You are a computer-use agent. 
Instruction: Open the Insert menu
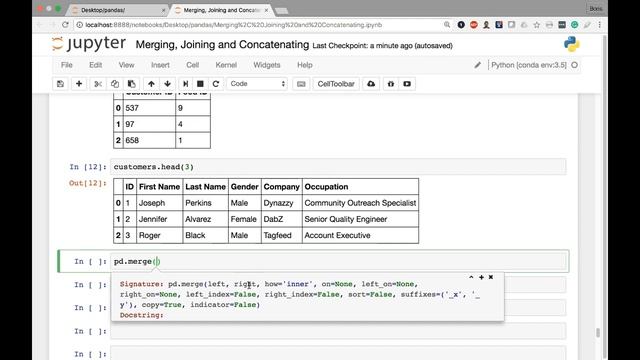[x=160, y=65]
